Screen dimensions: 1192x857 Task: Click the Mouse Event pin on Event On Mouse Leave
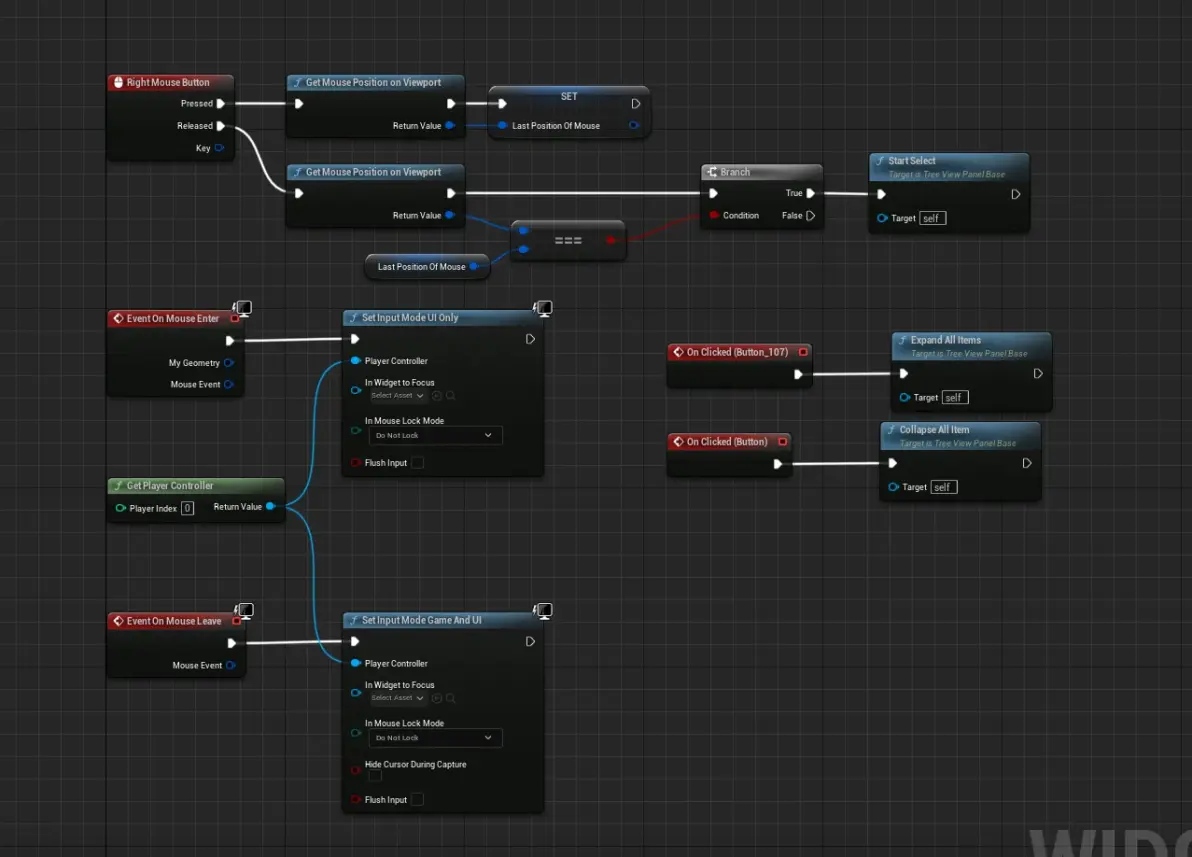click(230, 665)
